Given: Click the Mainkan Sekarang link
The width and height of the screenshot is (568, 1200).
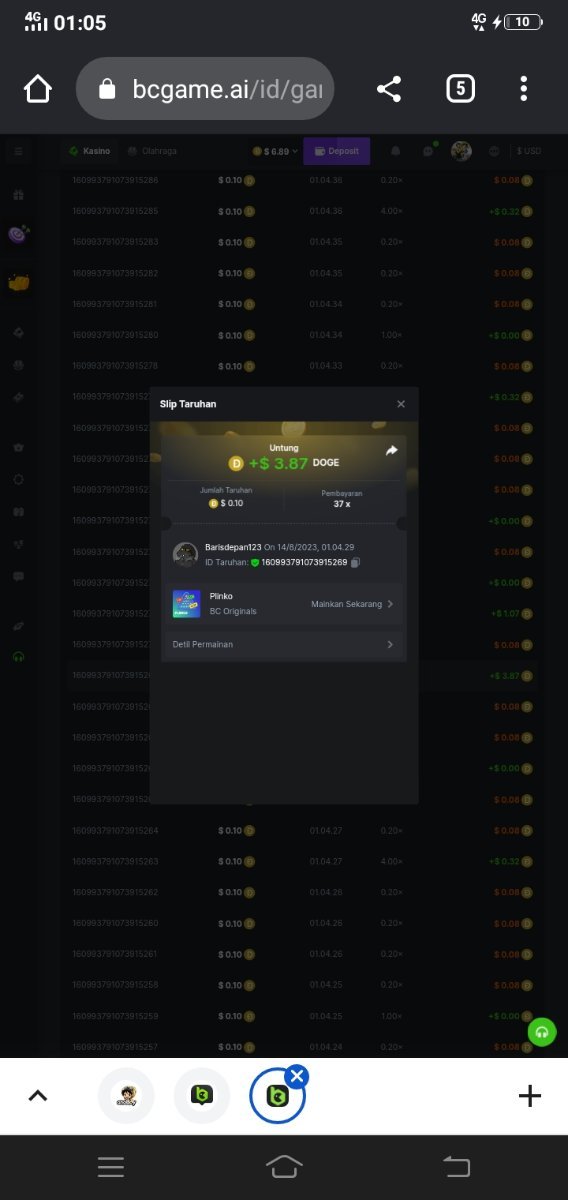Looking at the screenshot, I should click(352, 604).
